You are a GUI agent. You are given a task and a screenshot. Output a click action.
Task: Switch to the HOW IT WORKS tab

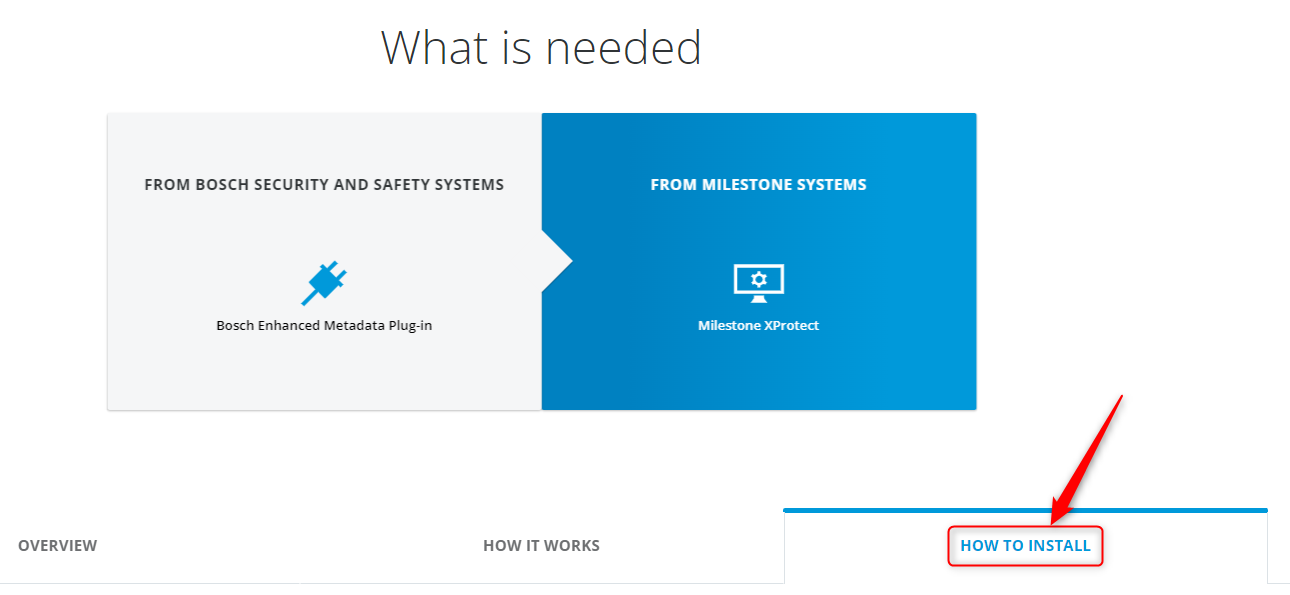541,546
